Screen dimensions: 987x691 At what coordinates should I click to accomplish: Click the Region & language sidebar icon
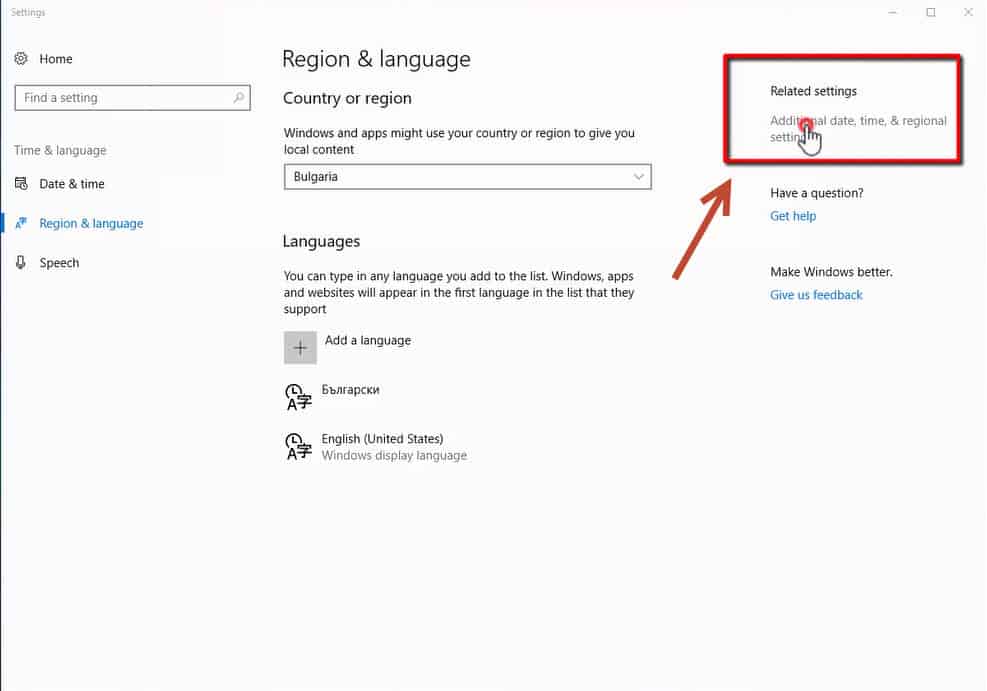pyautogui.click(x=21, y=223)
